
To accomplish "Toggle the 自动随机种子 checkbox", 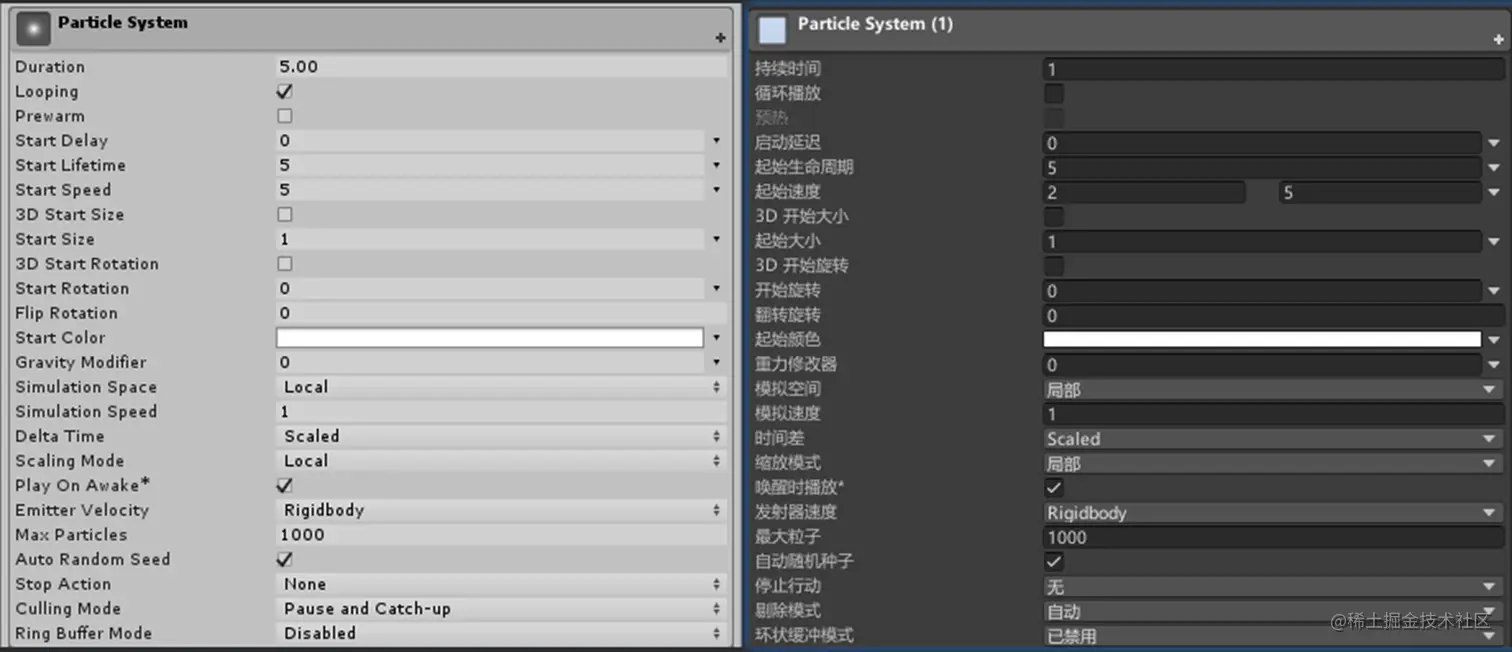I will tap(1054, 562).
